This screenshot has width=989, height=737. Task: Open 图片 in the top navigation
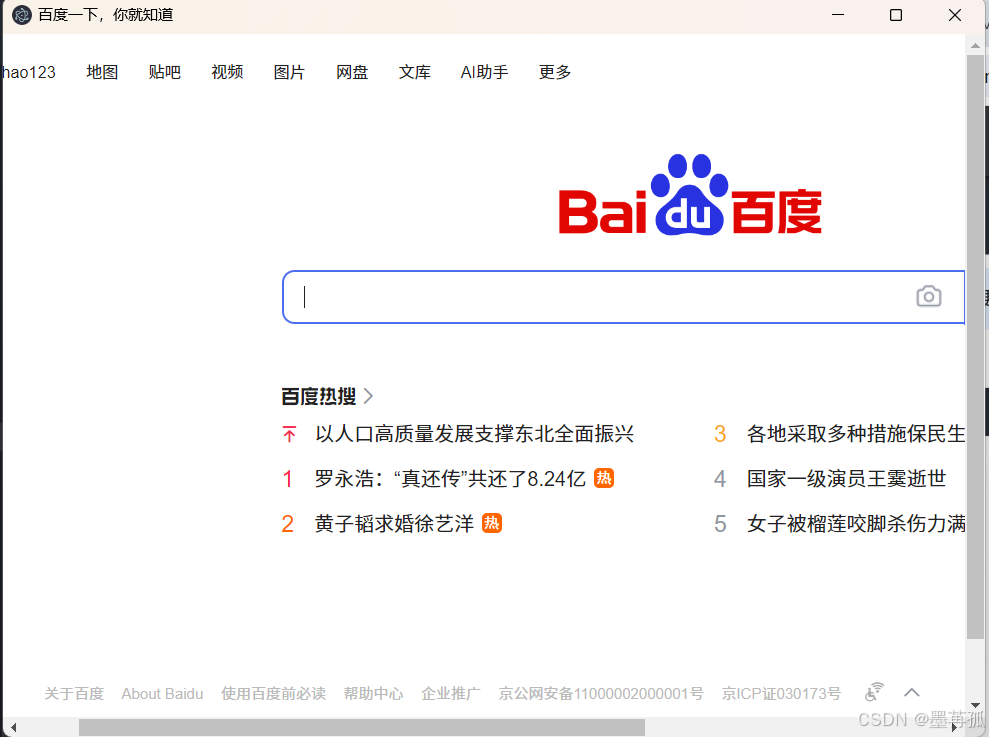tap(289, 72)
